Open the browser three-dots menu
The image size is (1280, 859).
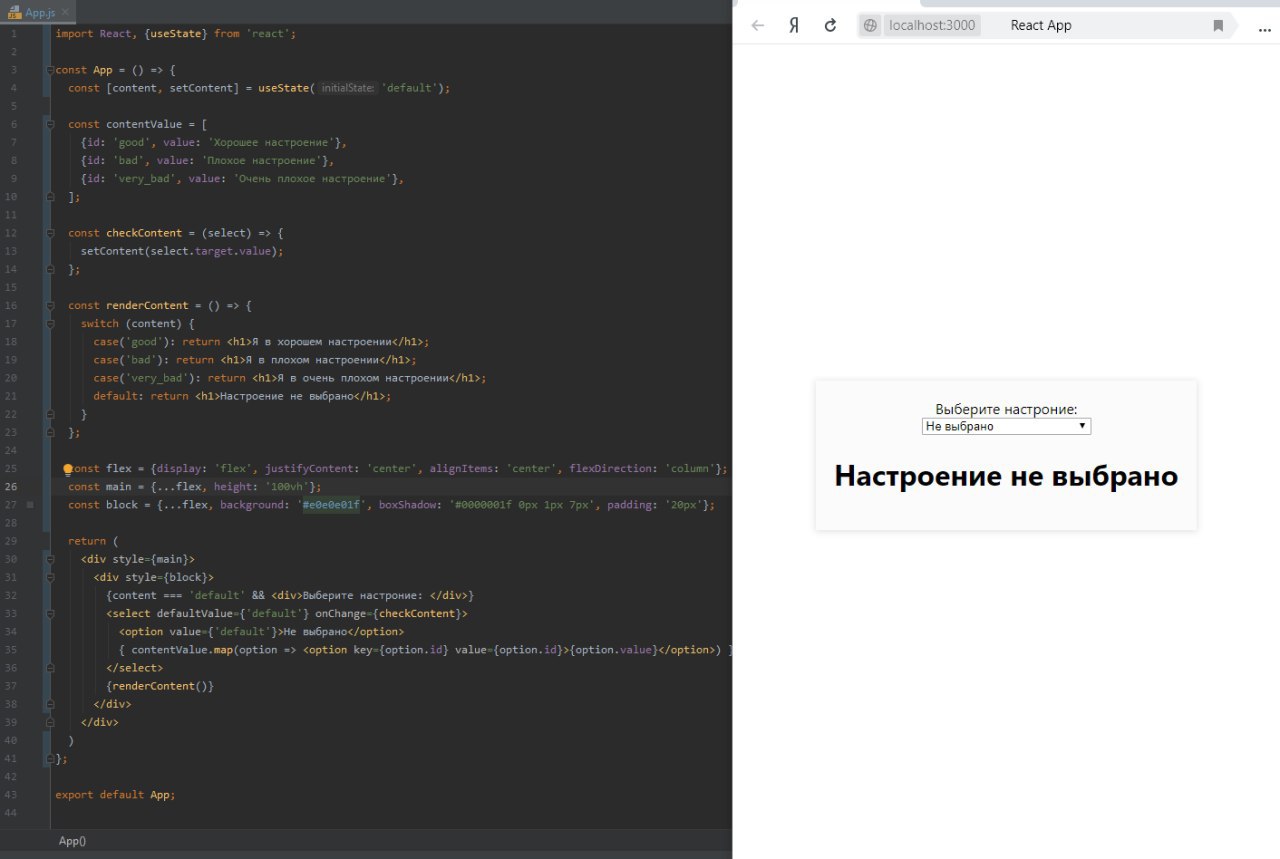coord(1264,27)
